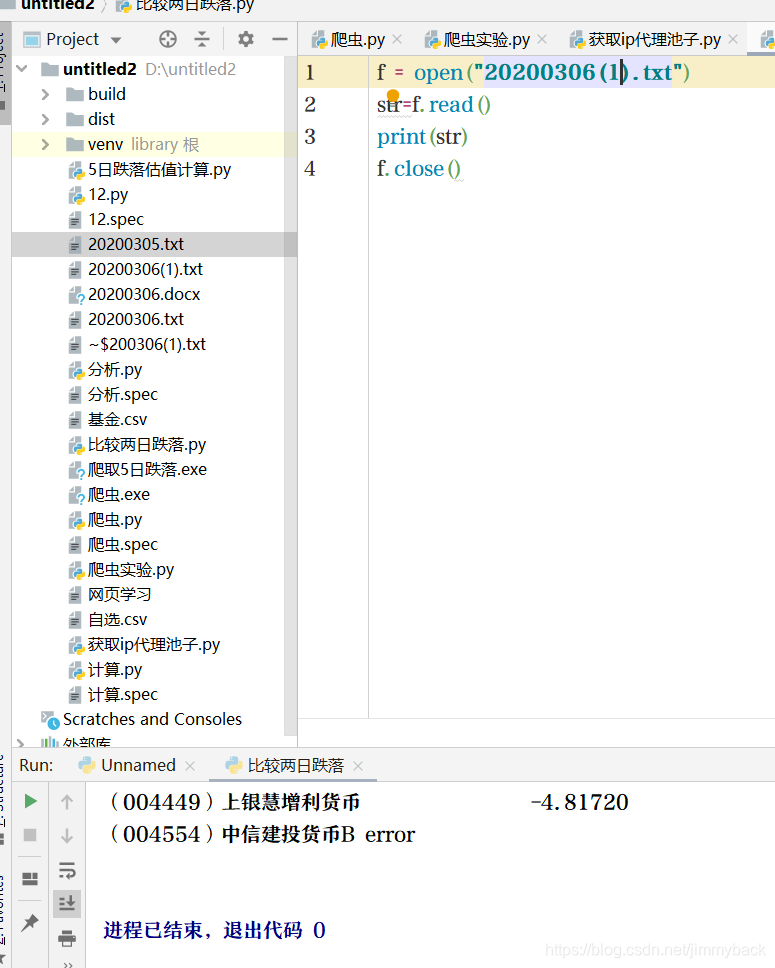Click the Stop run button
This screenshot has height=968, width=775.
30,835
